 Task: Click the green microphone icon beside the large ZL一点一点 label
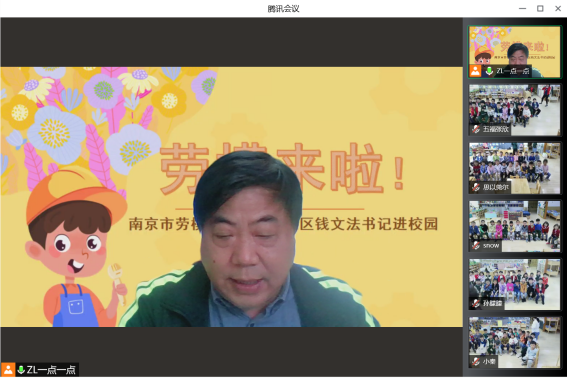click(x=21, y=370)
